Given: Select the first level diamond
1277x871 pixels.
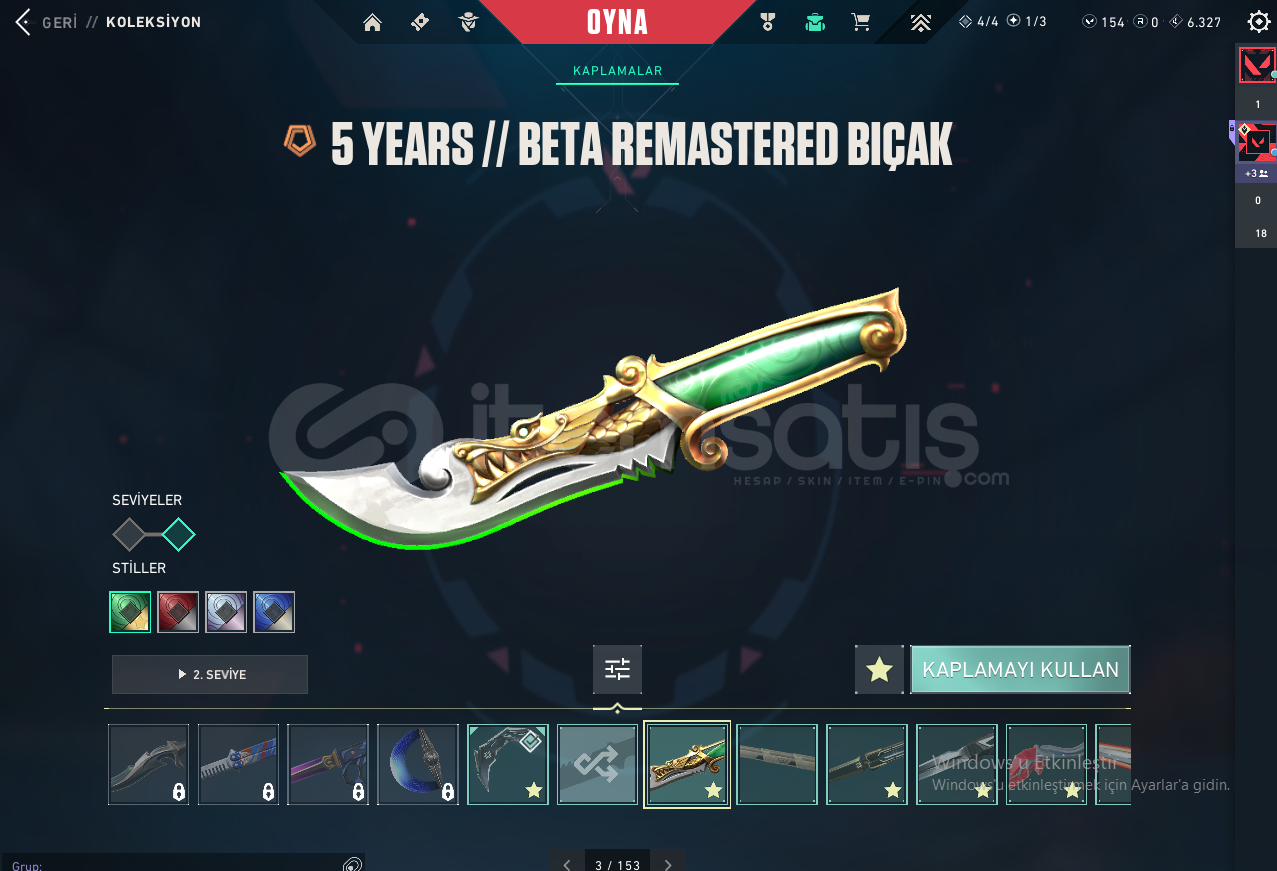Looking at the screenshot, I should [x=129, y=535].
